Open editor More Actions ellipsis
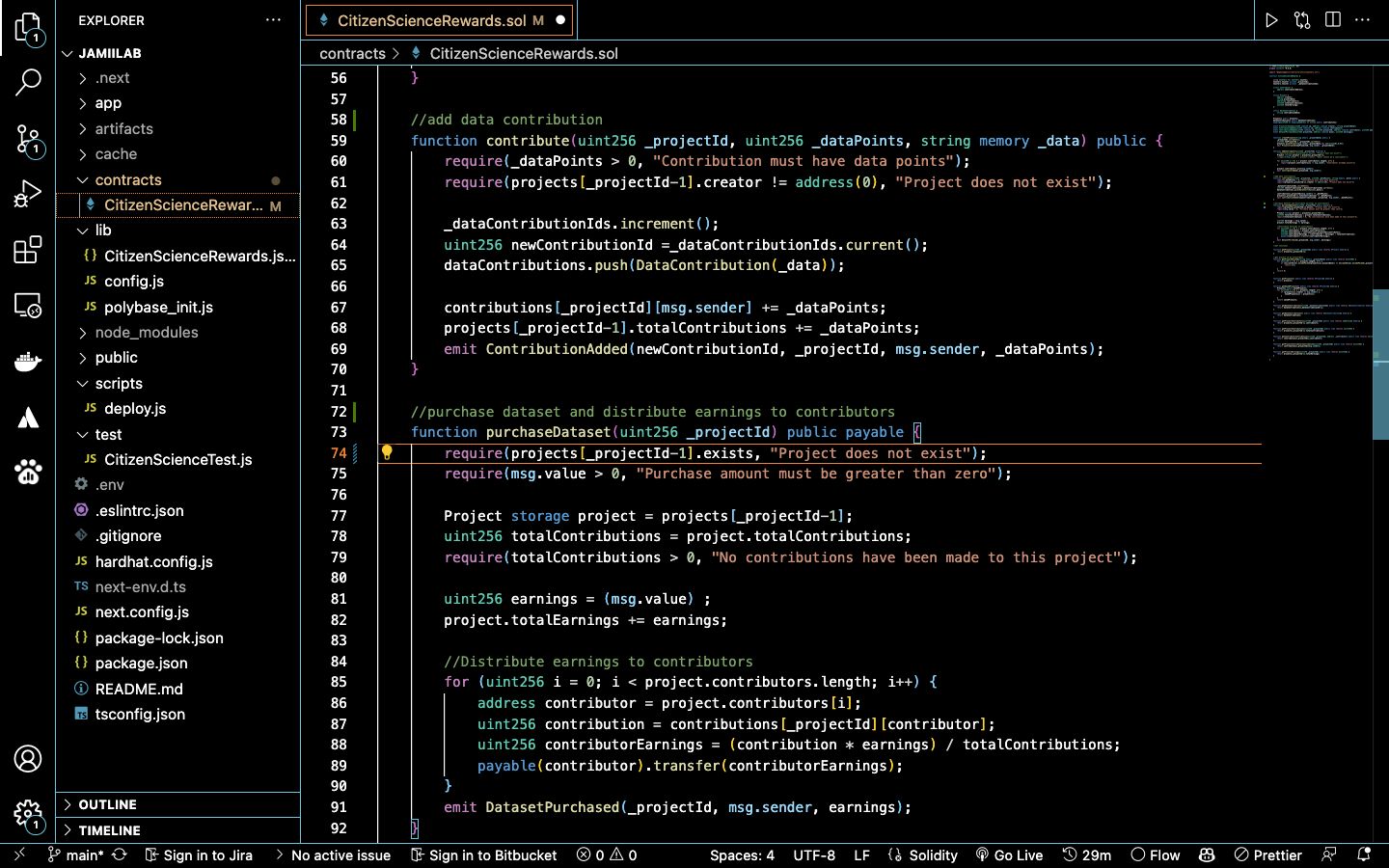This screenshot has width=1389, height=868. coord(1363,20)
